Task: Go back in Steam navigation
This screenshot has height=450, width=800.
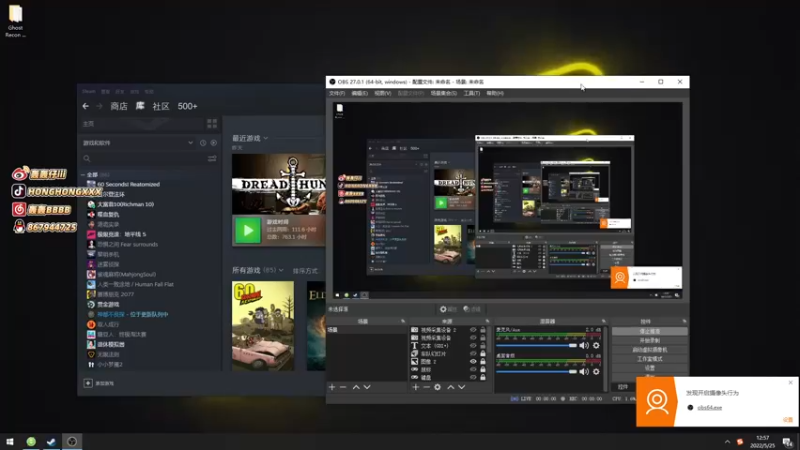Action: tap(86, 106)
